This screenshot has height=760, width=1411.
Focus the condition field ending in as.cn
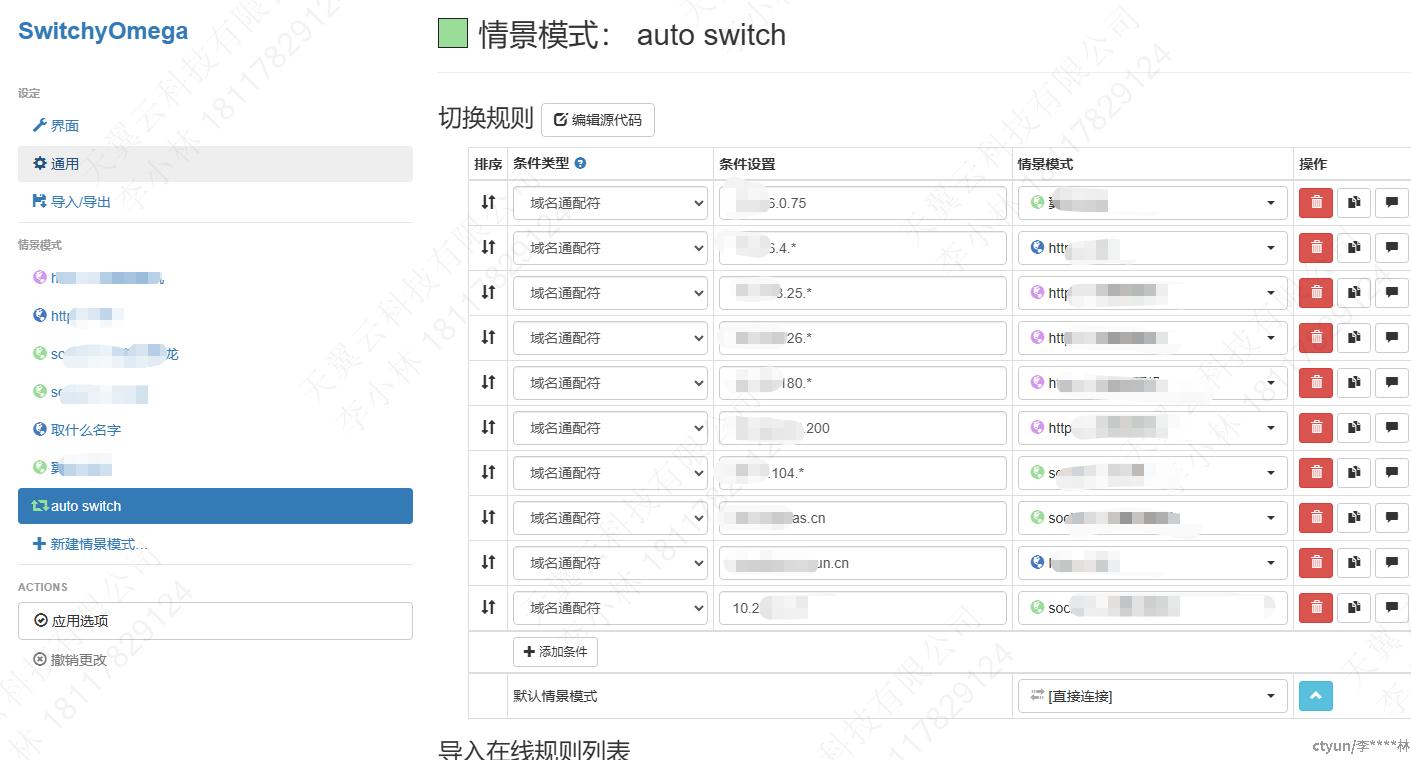862,518
